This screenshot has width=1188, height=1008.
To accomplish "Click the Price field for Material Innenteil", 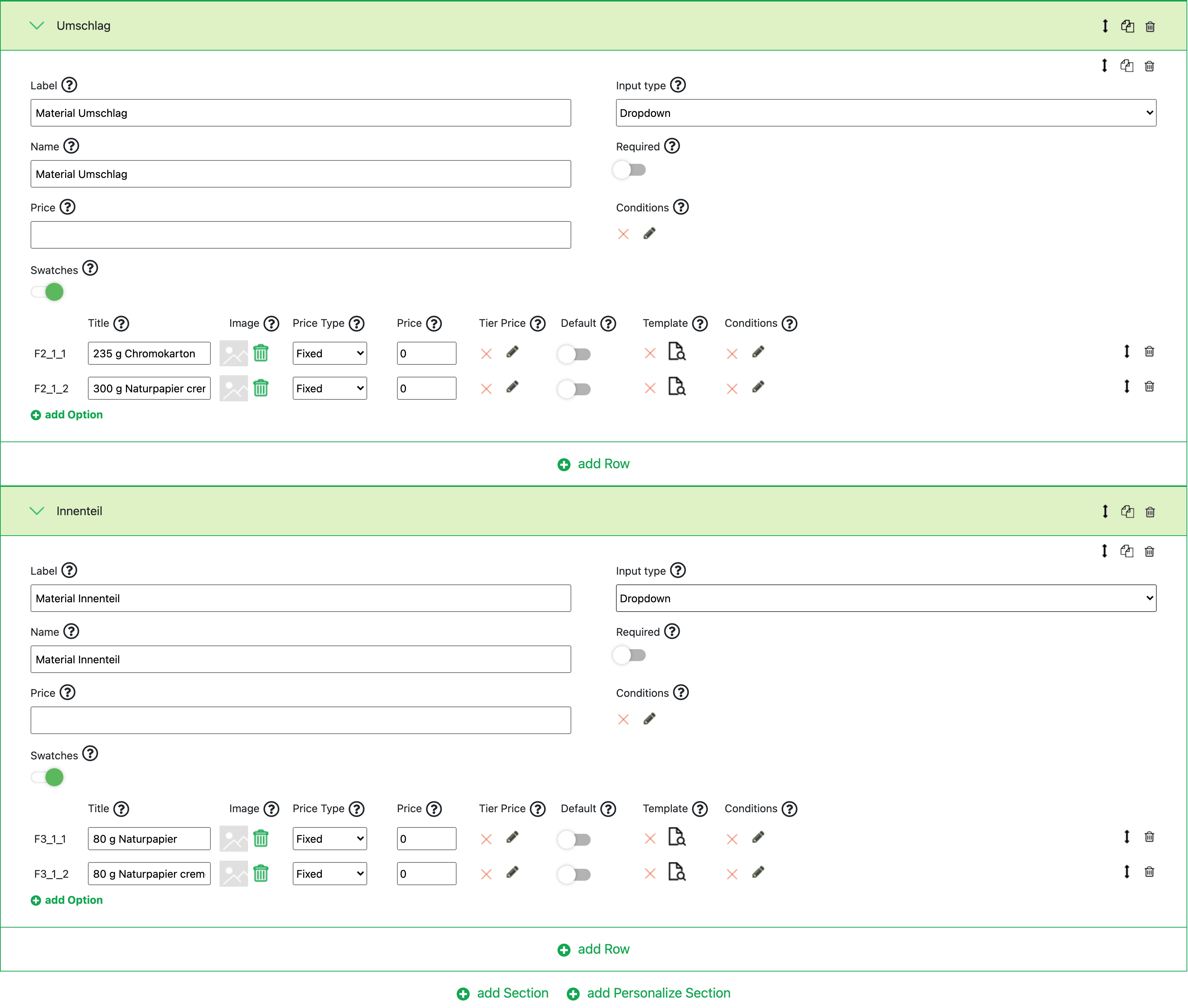I will [x=300, y=720].
